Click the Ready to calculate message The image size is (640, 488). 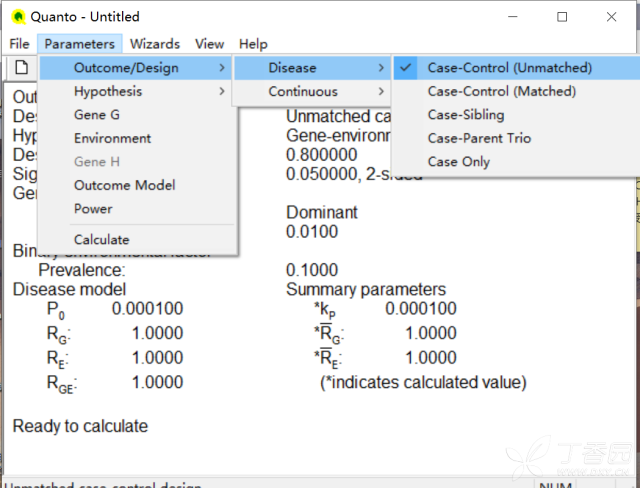click(80, 426)
